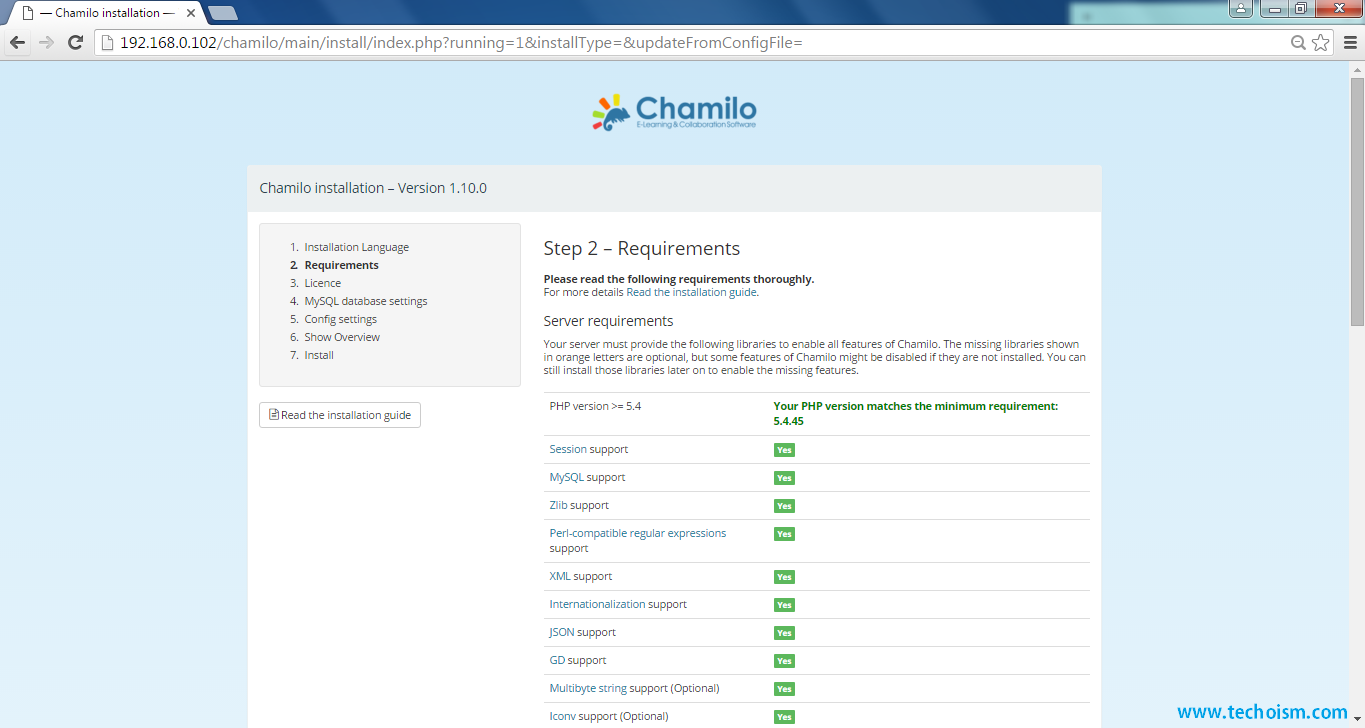The image size is (1365, 728).
Task: Click the Yes badge for JSON support
Action: pyautogui.click(x=784, y=633)
